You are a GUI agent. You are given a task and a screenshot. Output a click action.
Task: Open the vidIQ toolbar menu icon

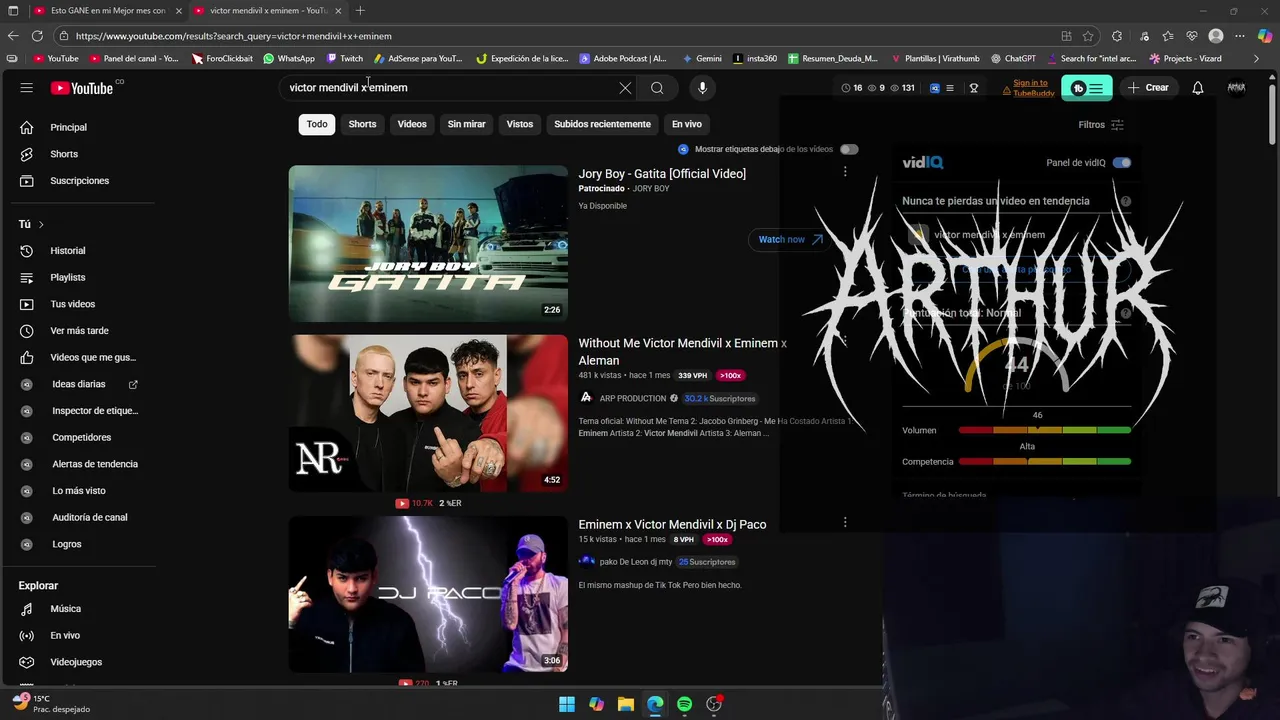click(950, 88)
